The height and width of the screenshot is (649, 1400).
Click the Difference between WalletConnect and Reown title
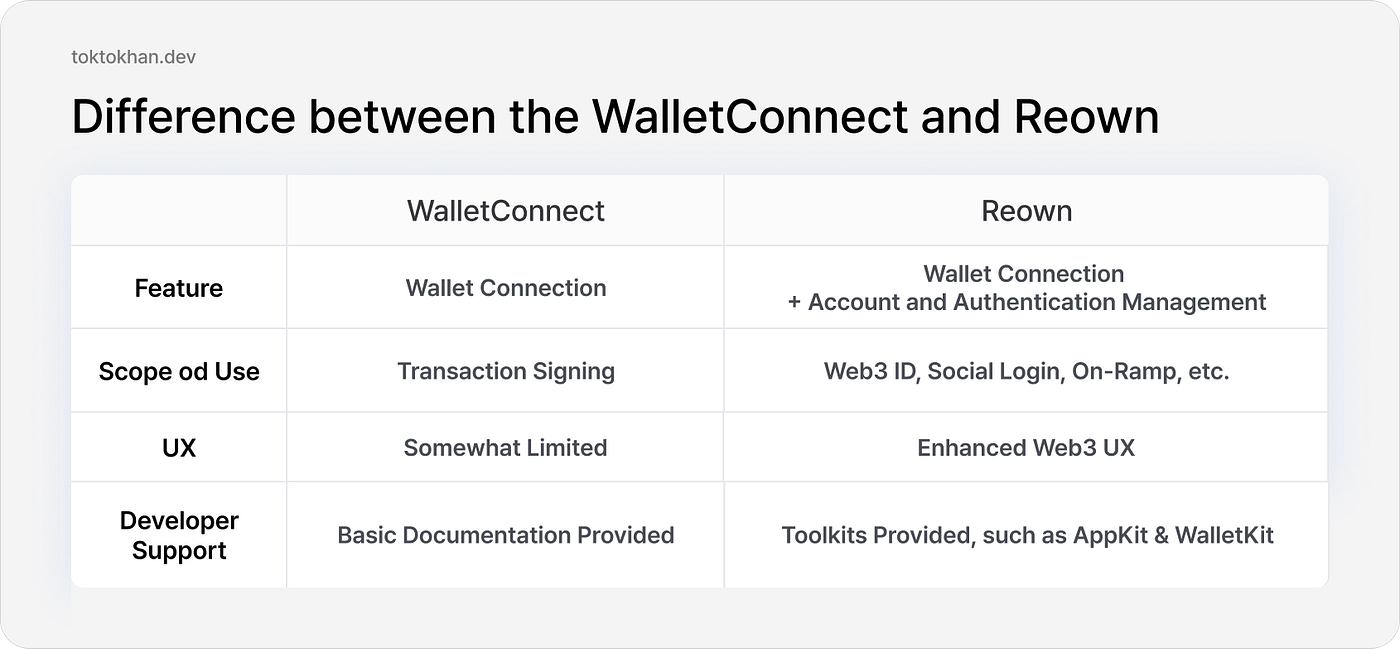coord(615,118)
